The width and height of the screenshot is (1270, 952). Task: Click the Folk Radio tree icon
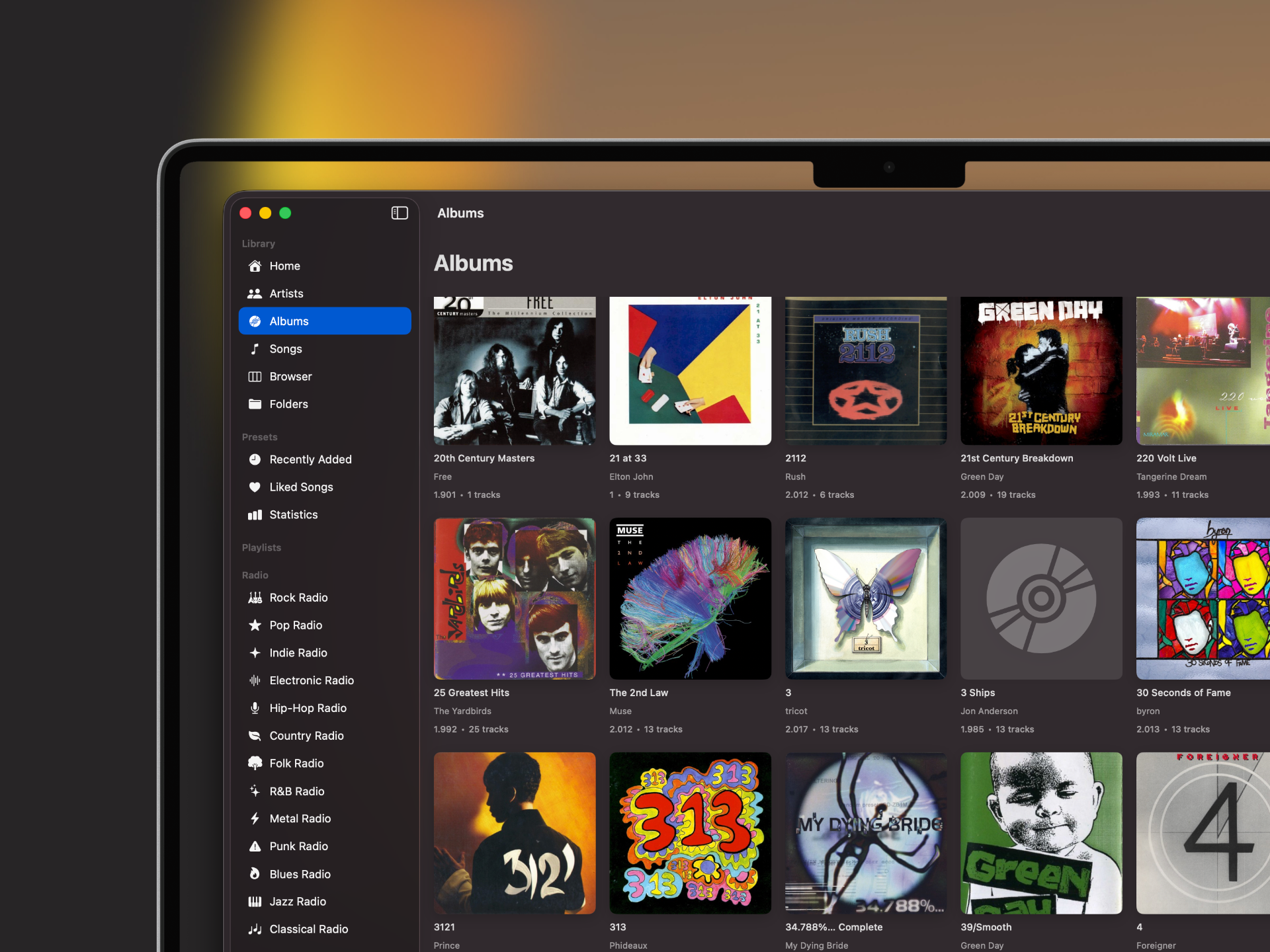pos(255,764)
